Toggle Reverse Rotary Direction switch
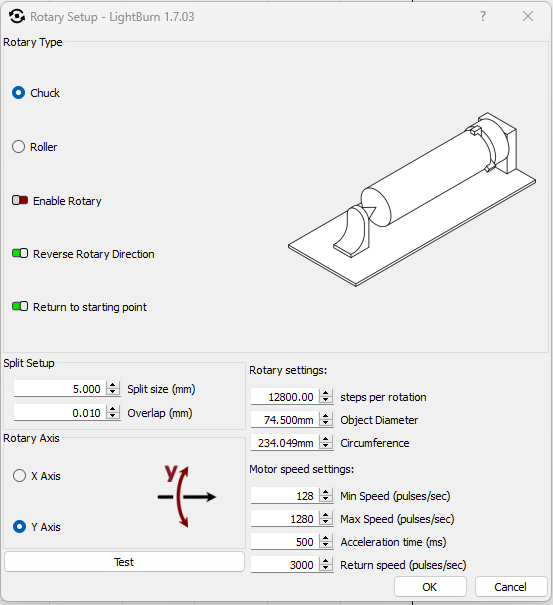Viewport: 553px width, 605px height. (20, 253)
